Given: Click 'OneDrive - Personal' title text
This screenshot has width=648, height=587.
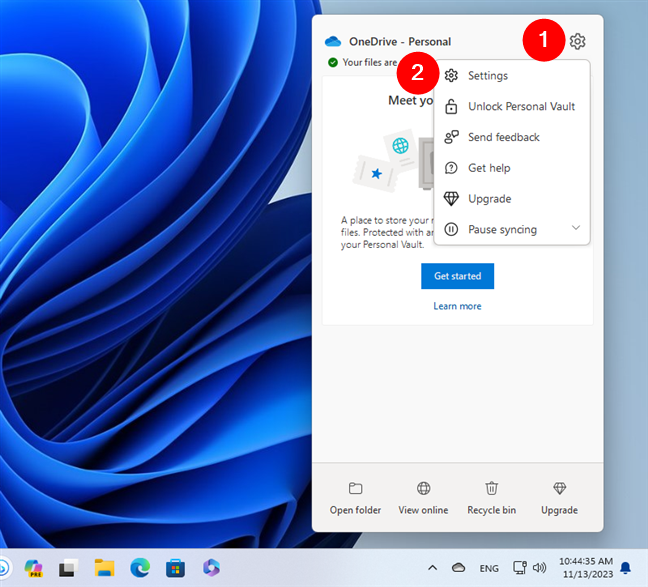Looking at the screenshot, I should [x=400, y=42].
